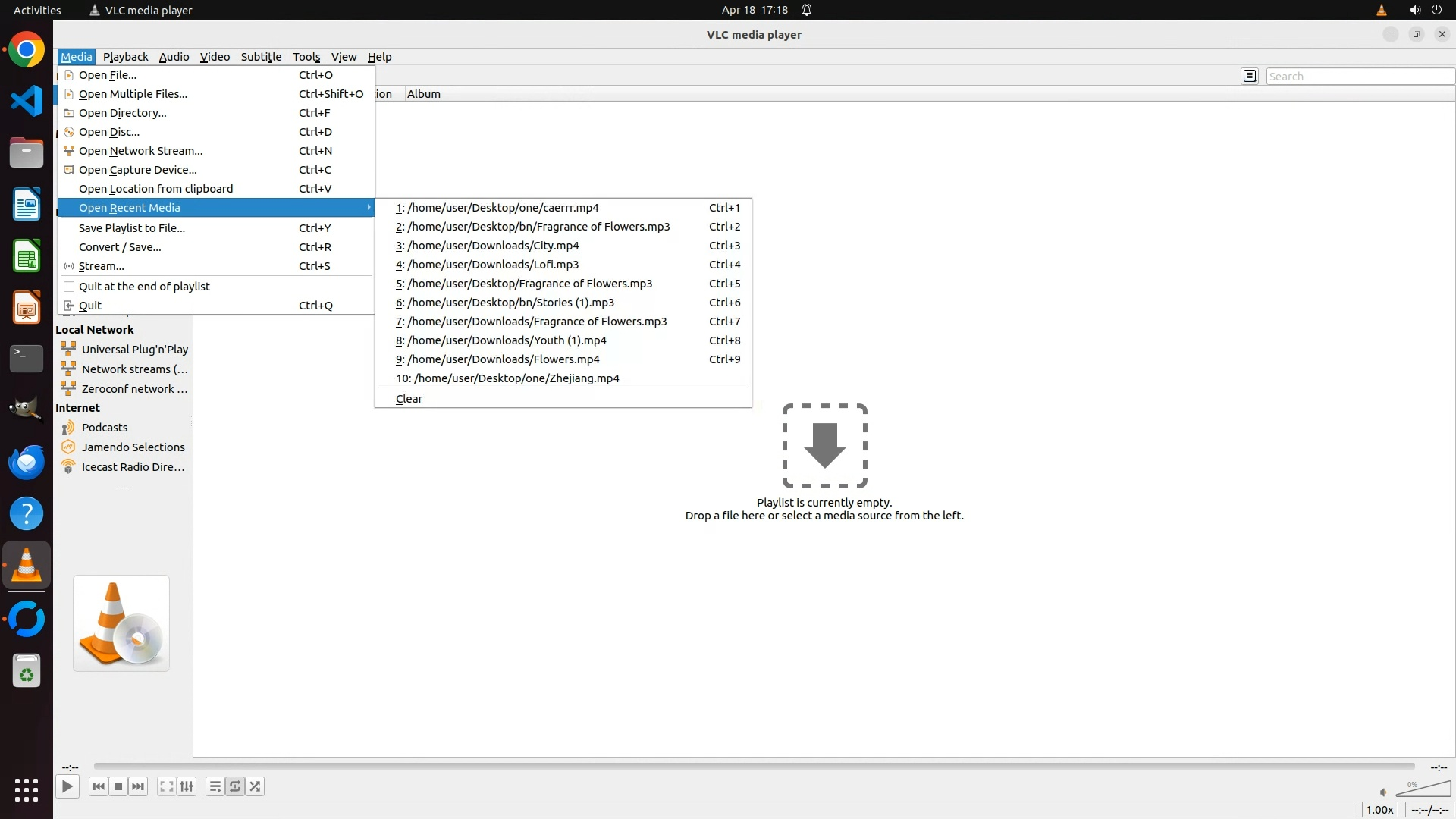The width and height of the screenshot is (1456, 819).
Task: Toggle random shuffle playback button
Action: coord(256,786)
